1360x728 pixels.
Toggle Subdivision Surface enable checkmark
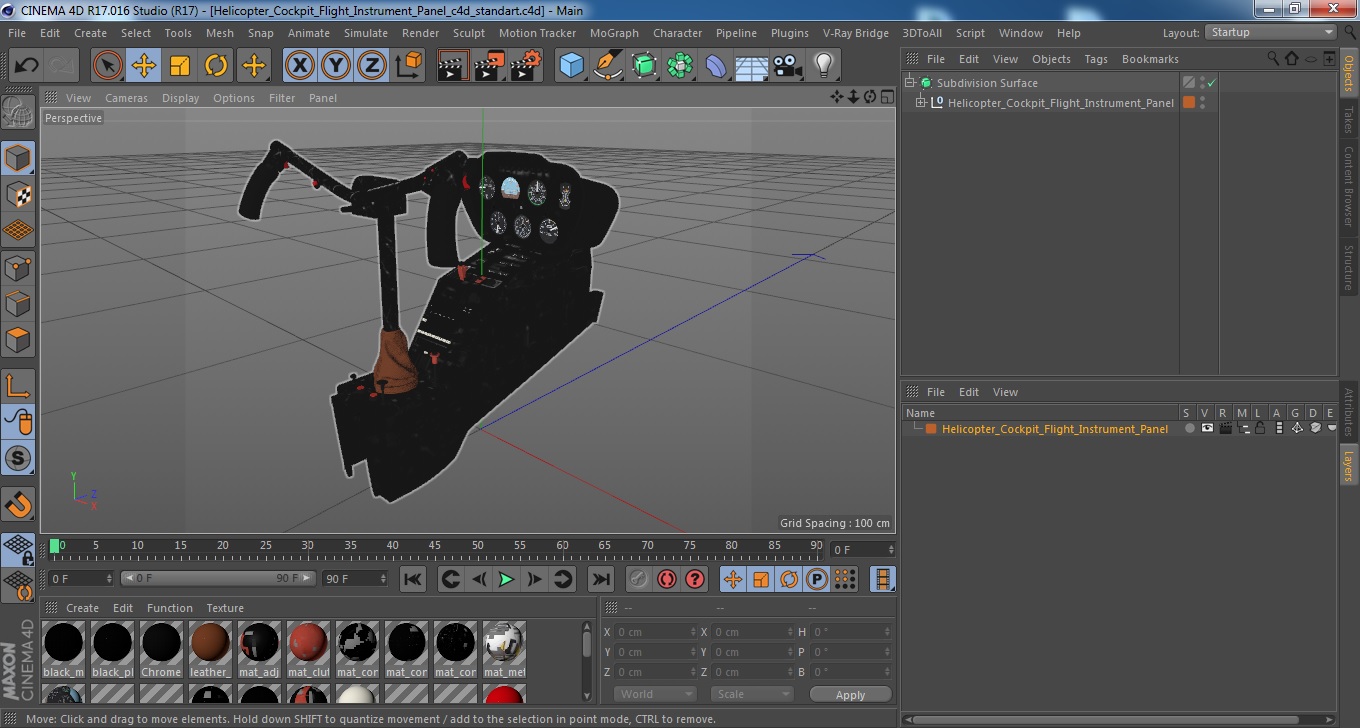point(1211,83)
